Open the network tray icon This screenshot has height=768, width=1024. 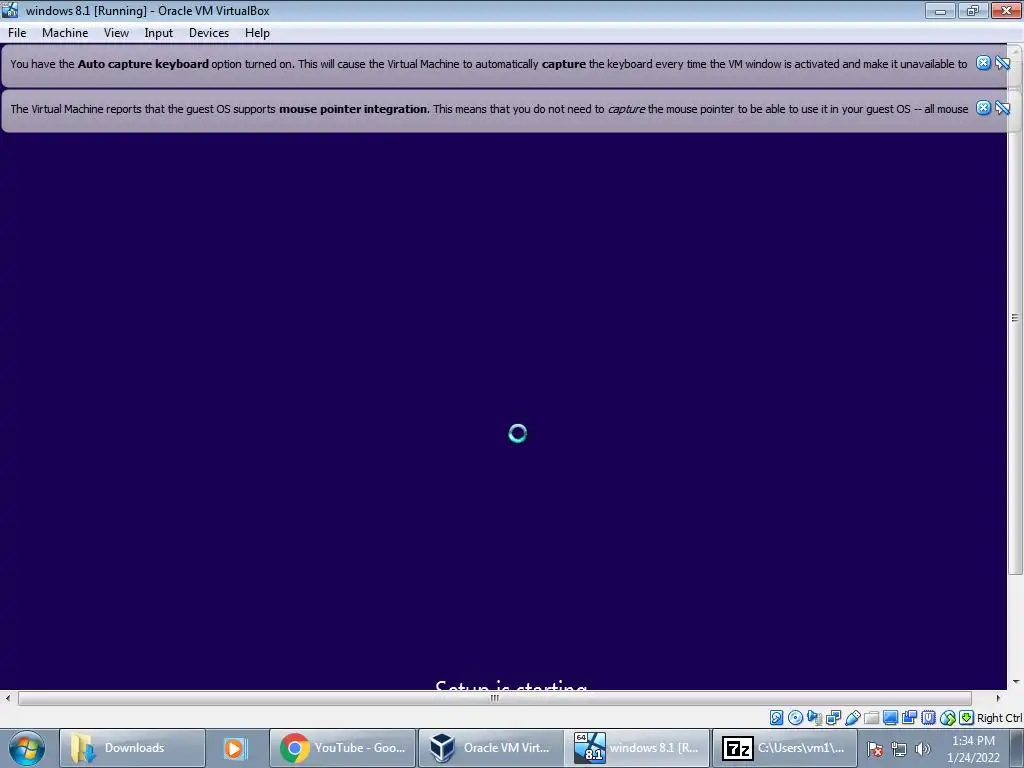(x=899, y=749)
